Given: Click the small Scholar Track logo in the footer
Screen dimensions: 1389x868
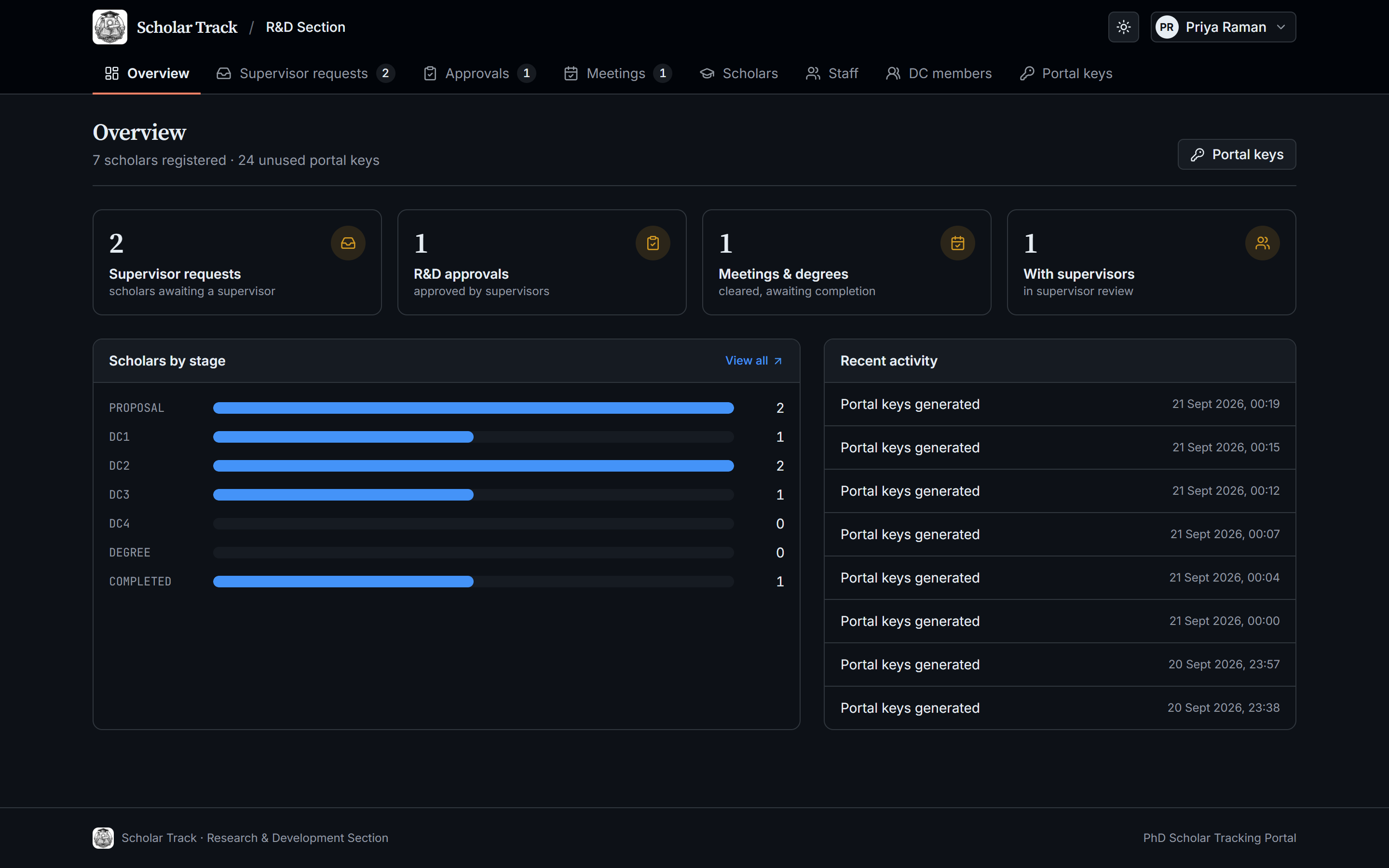Looking at the screenshot, I should [x=103, y=838].
